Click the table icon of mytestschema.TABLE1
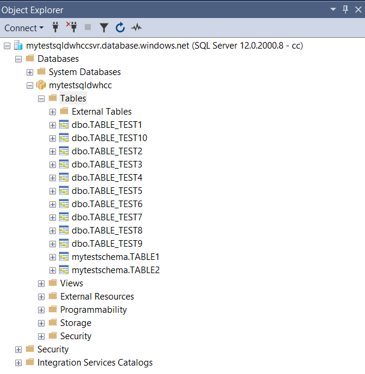 [x=64, y=257]
